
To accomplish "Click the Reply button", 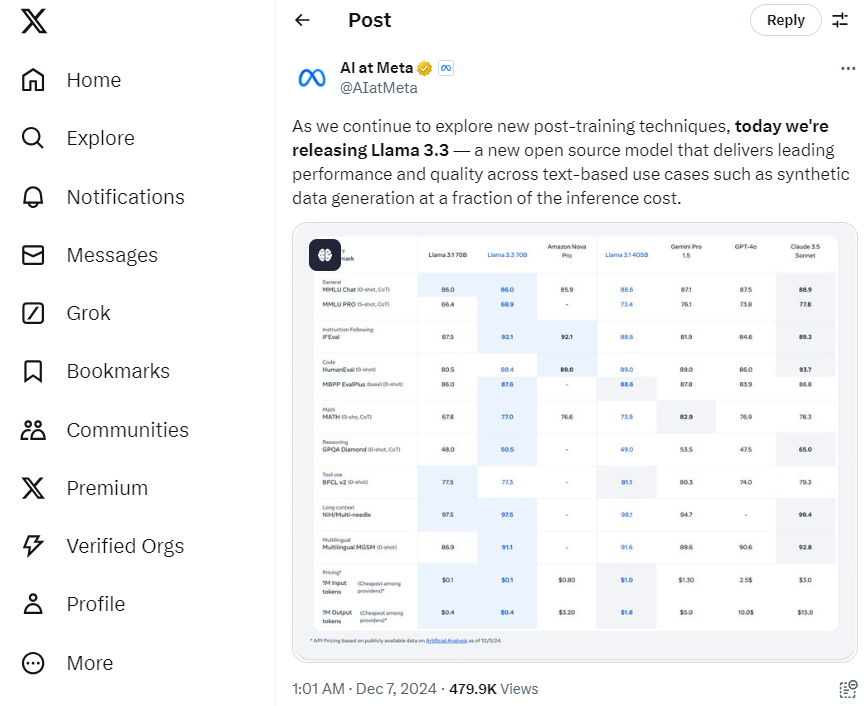I will tap(786, 20).
